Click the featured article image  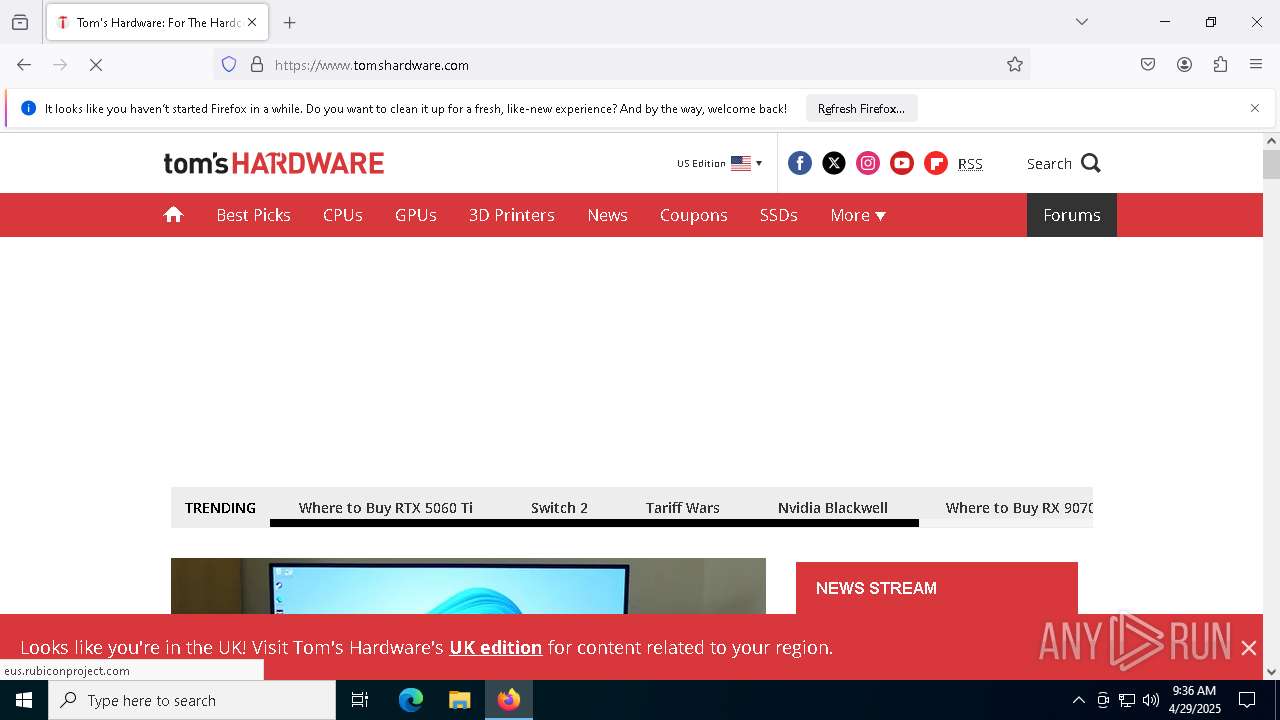pos(468,586)
